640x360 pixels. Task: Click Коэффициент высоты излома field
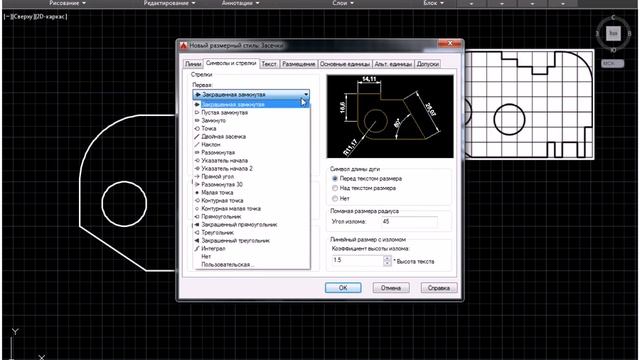(357, 260)
